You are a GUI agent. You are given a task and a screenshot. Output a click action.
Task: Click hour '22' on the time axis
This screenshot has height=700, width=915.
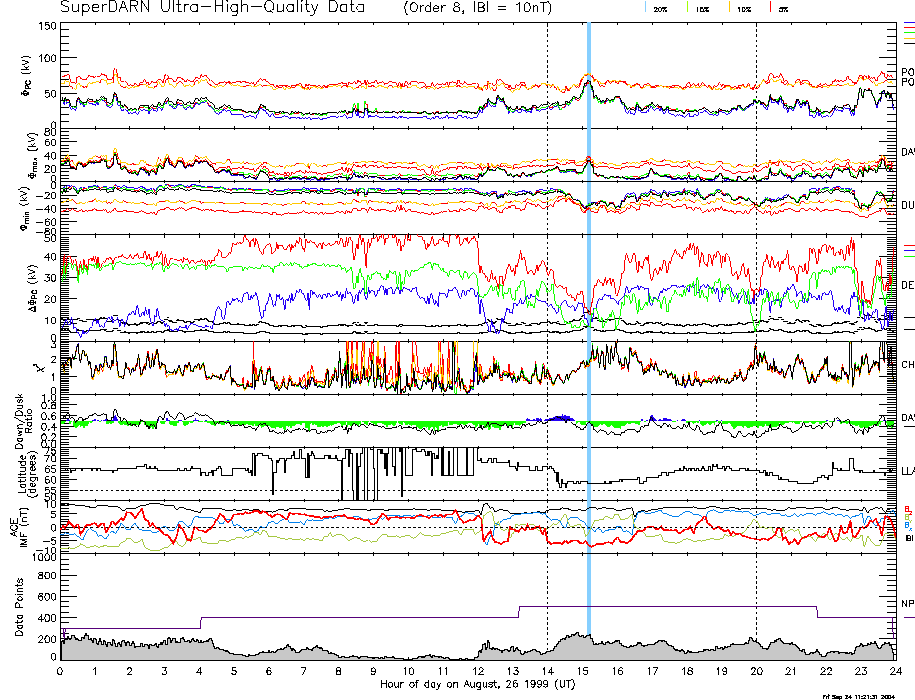826,671
